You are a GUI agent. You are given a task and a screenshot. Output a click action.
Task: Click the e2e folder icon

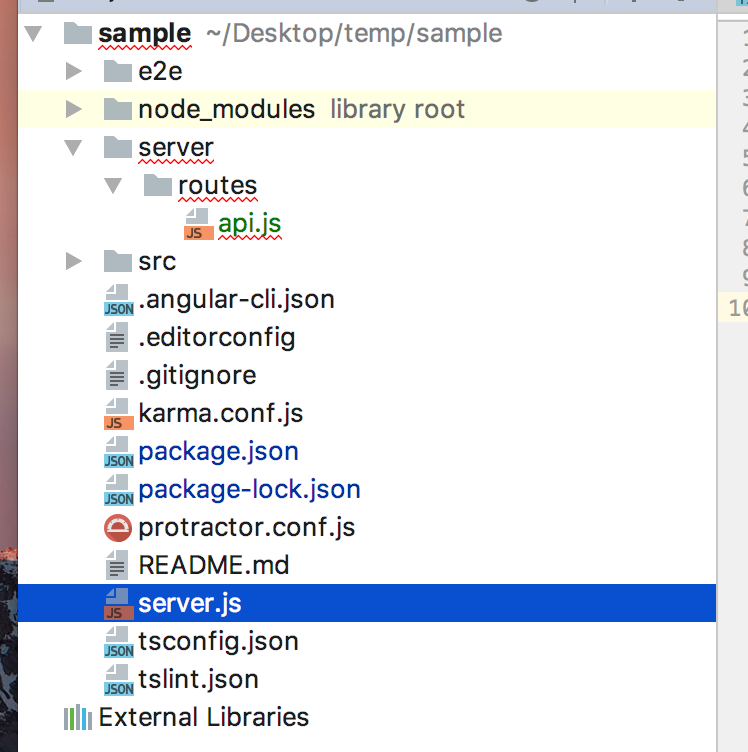pos(118,71)
